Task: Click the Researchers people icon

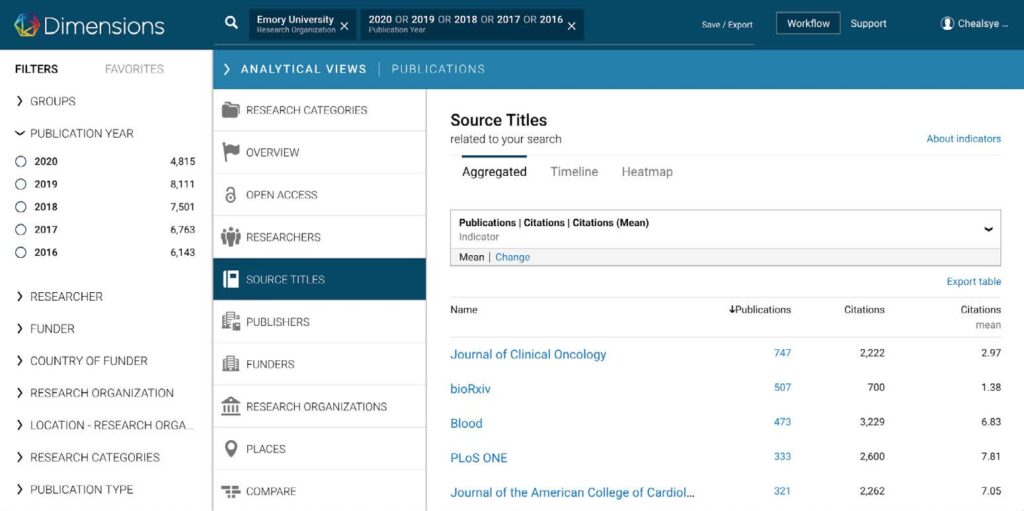Action: [231, 237]
